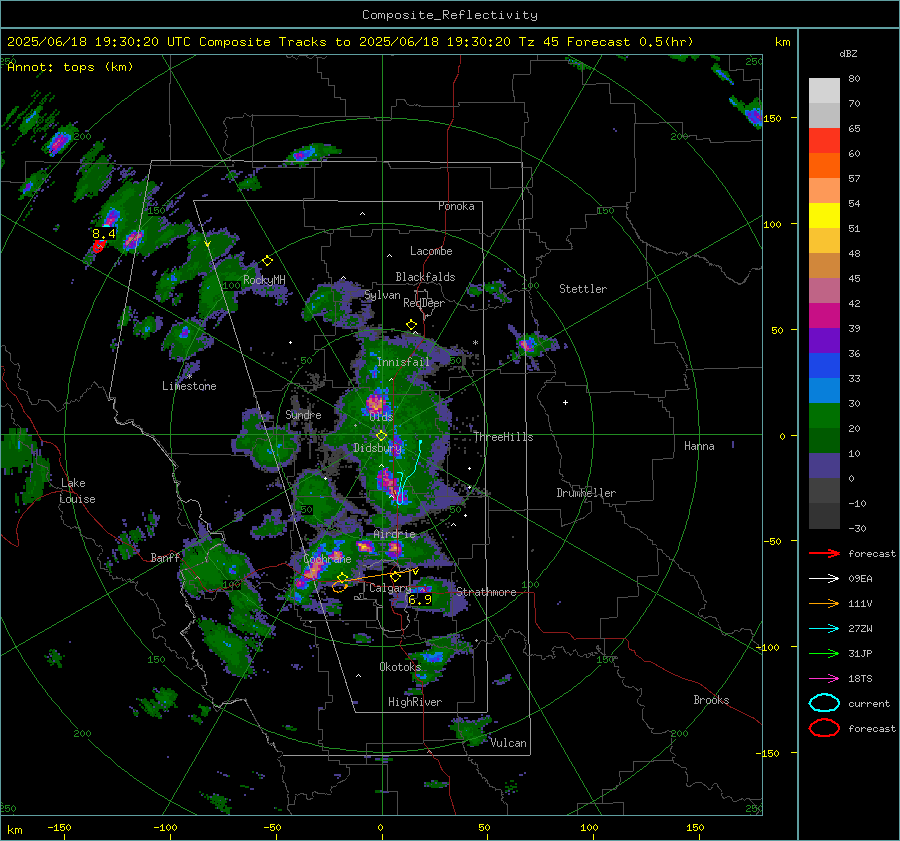The height and width of the screenshot is (841, 900).
Task: Select the ThreeHills city label
Action: click(503, 437)
